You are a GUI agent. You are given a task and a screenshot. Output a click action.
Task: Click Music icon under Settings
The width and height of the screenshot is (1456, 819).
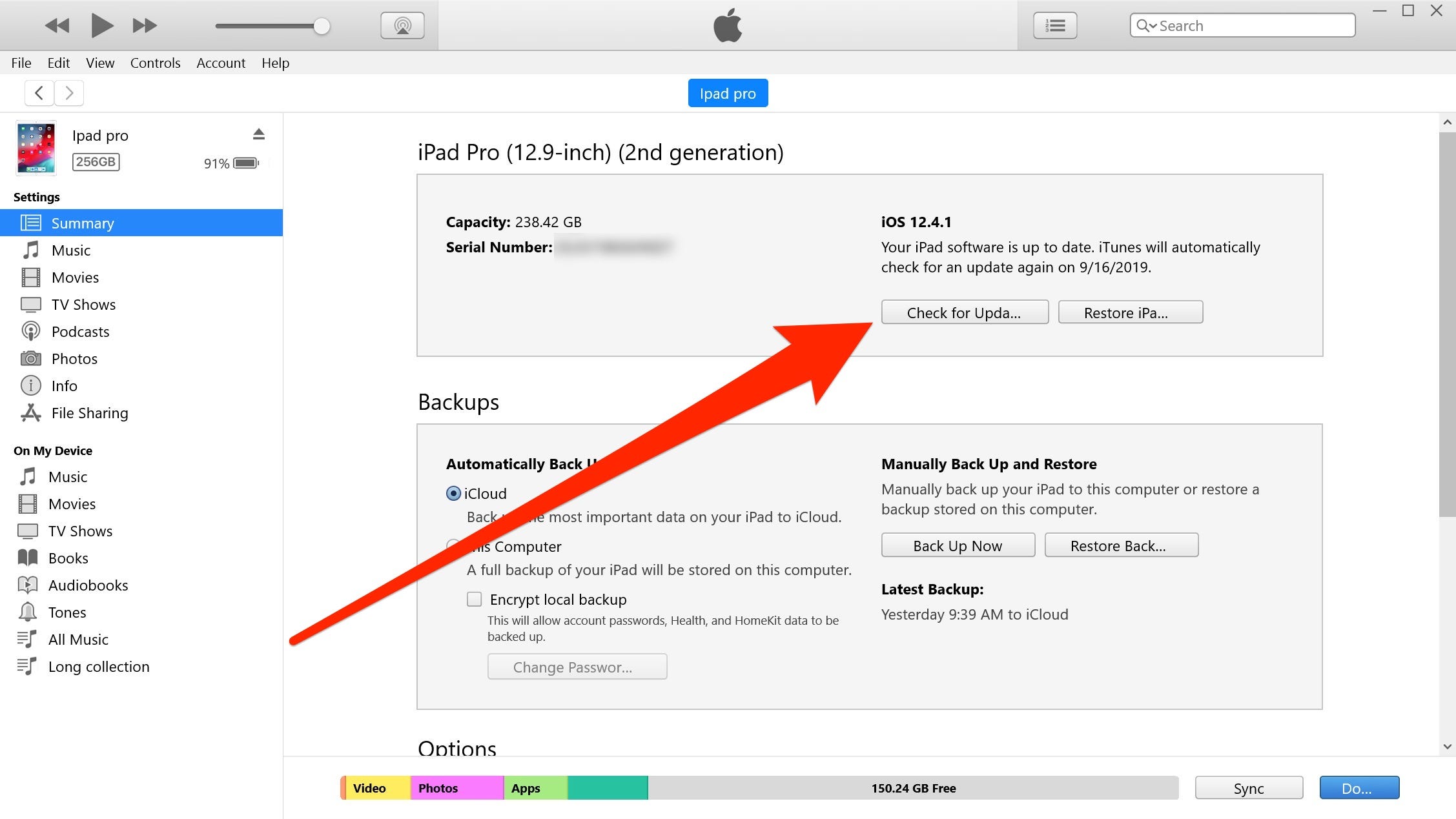click(30, 250)
